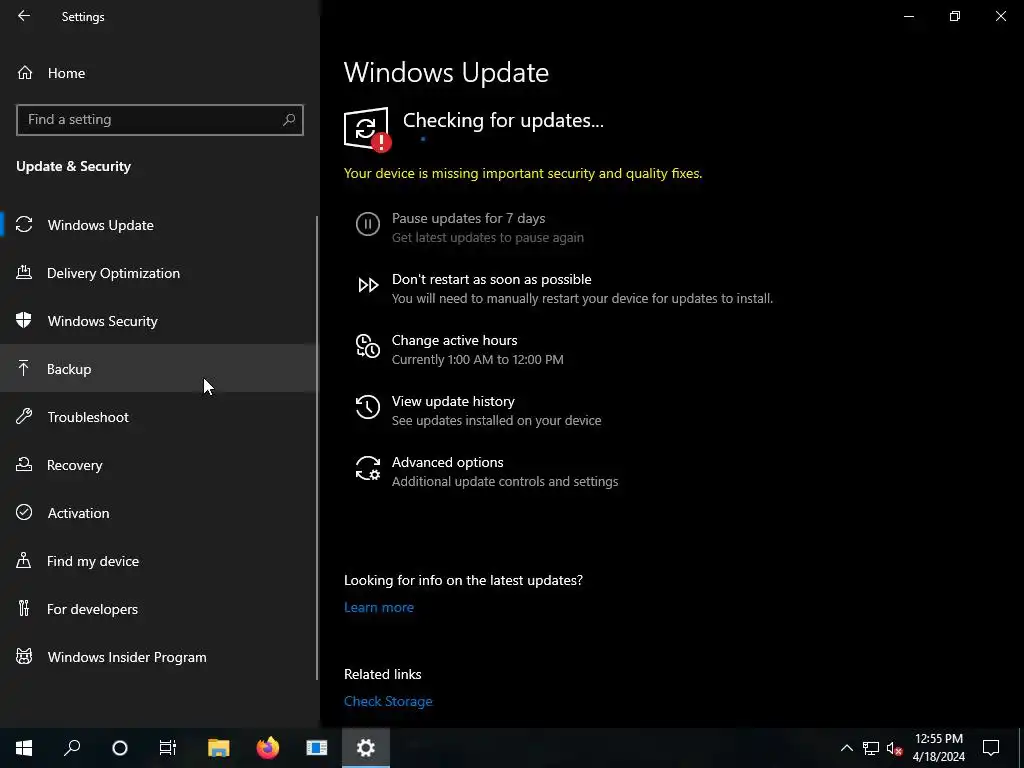
Task: Click the blue app icon next to Firefox
Action: pos(317,748)
